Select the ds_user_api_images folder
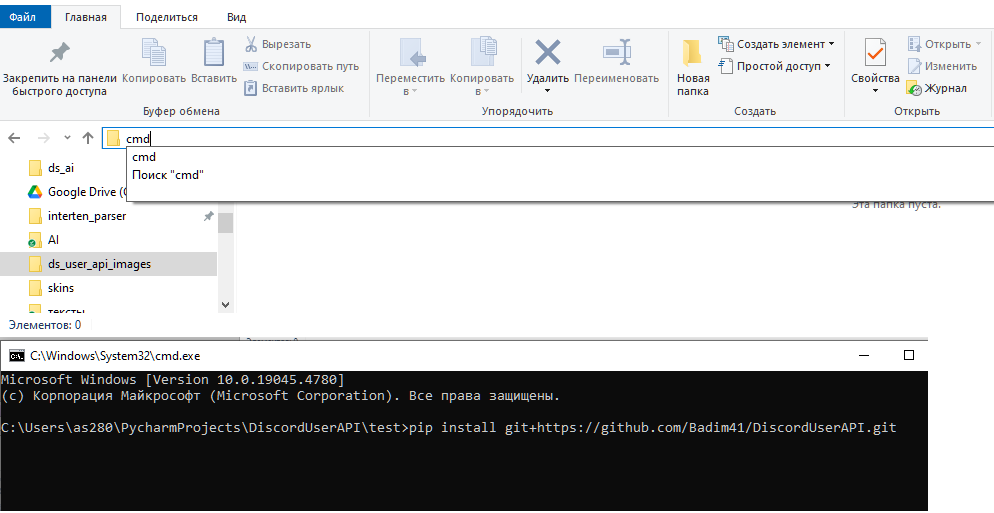This screenshot has height=513, width=994. 108,264
